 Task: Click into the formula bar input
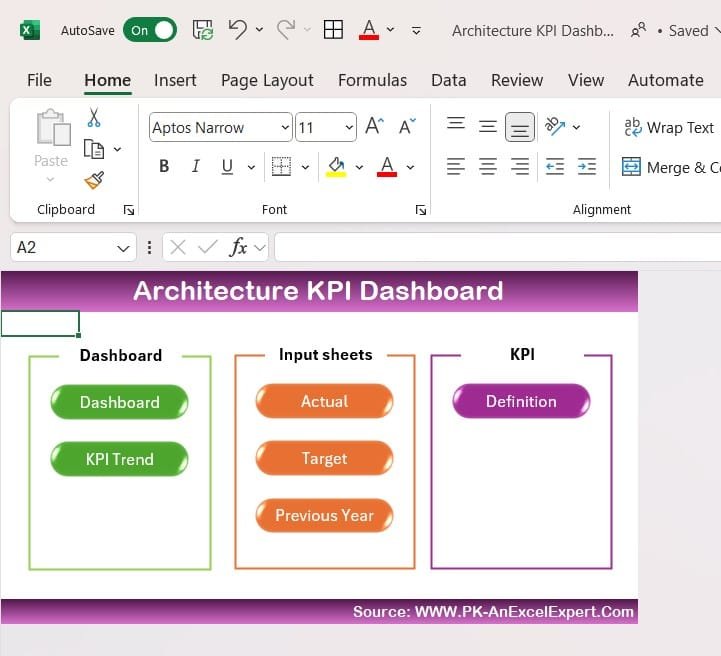pyautogui.click(x=496, y=247)
